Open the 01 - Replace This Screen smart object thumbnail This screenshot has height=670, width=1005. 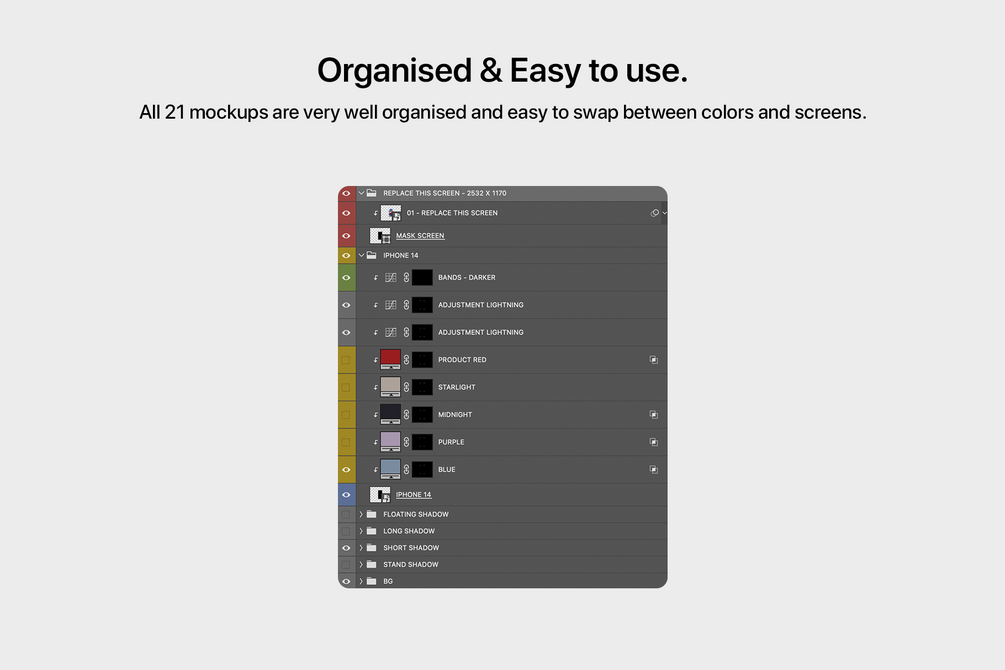pos(390,213)
